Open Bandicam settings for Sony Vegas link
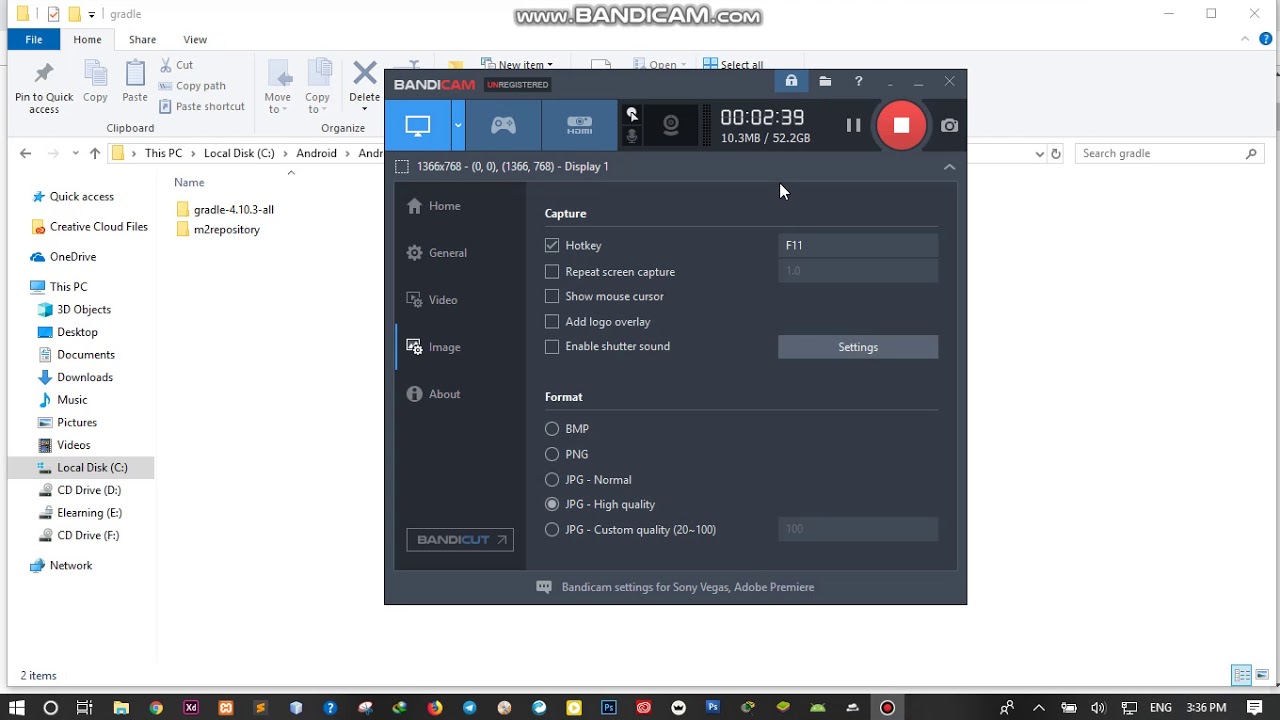 [688, 587]
